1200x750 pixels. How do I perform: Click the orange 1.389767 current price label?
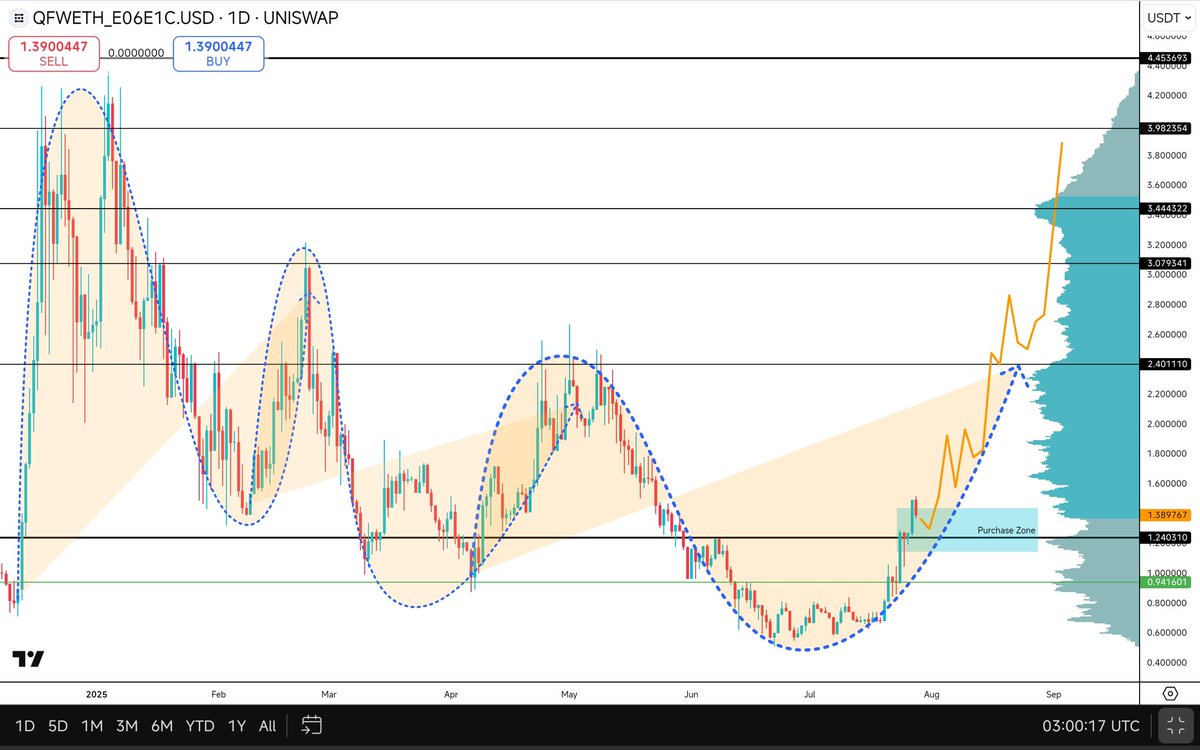1166,515
